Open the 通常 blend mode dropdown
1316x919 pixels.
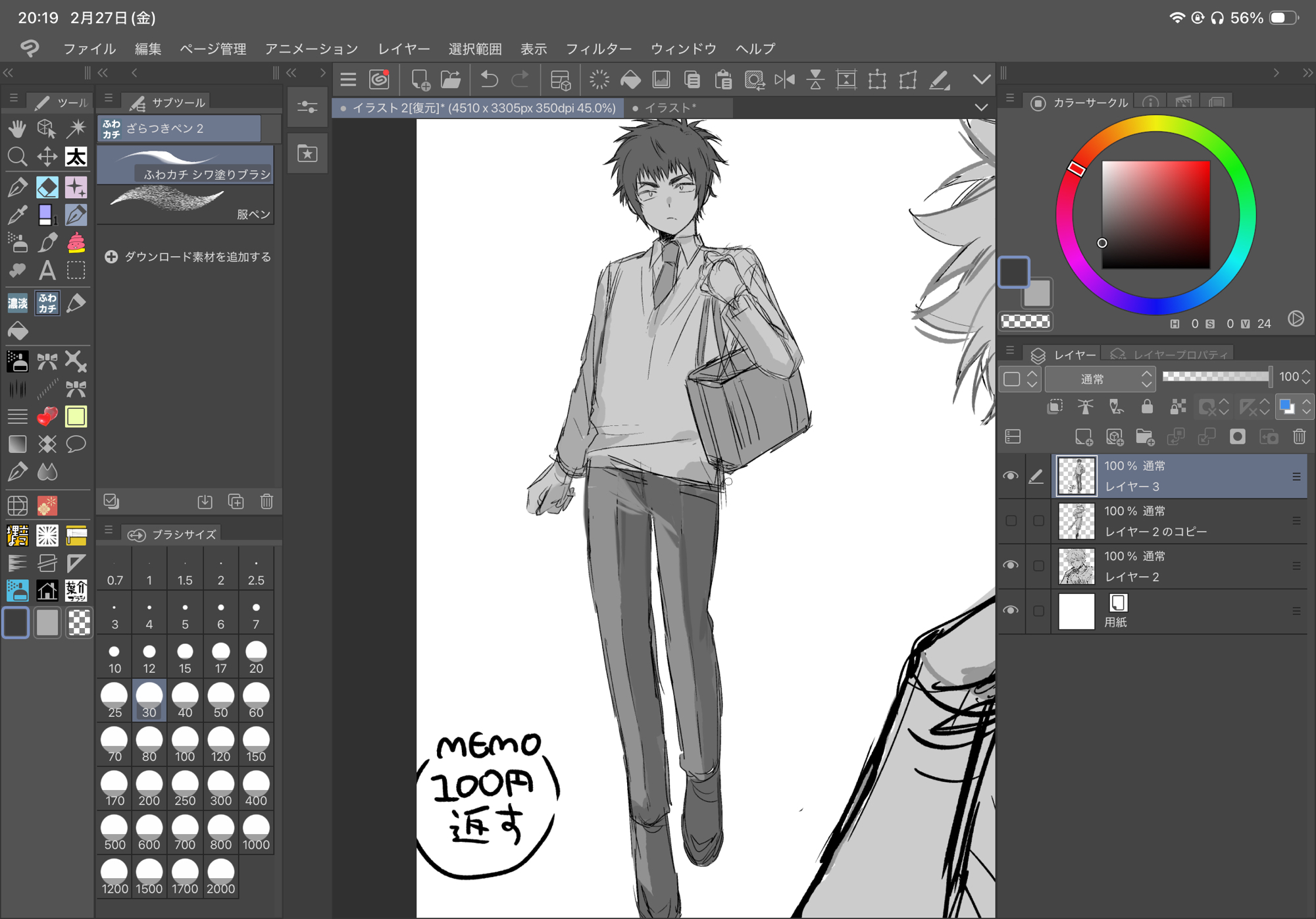click(1100, 379)
